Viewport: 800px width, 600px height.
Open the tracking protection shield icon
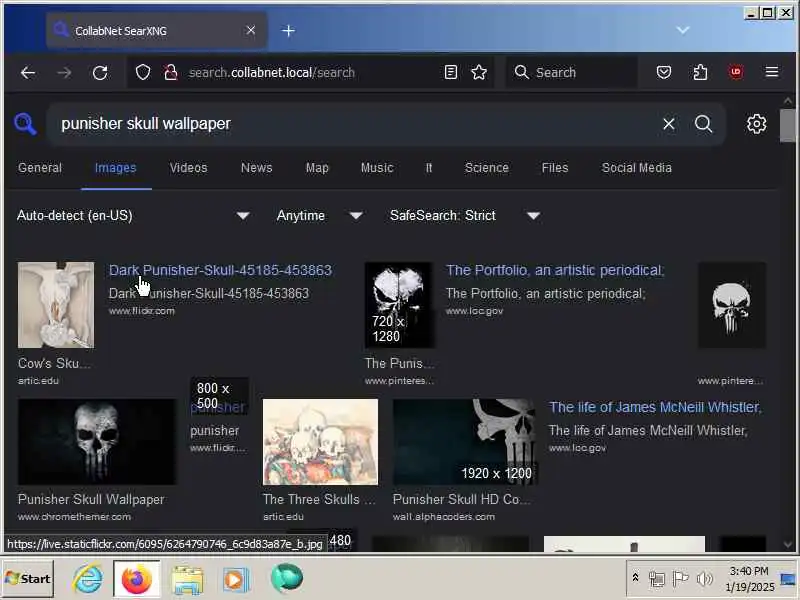click(143, 72)
